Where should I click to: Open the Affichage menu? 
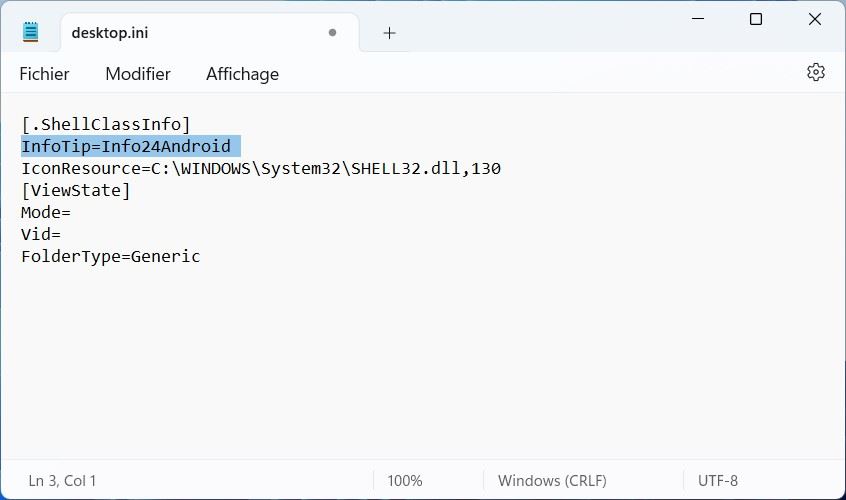click(242, 74)
